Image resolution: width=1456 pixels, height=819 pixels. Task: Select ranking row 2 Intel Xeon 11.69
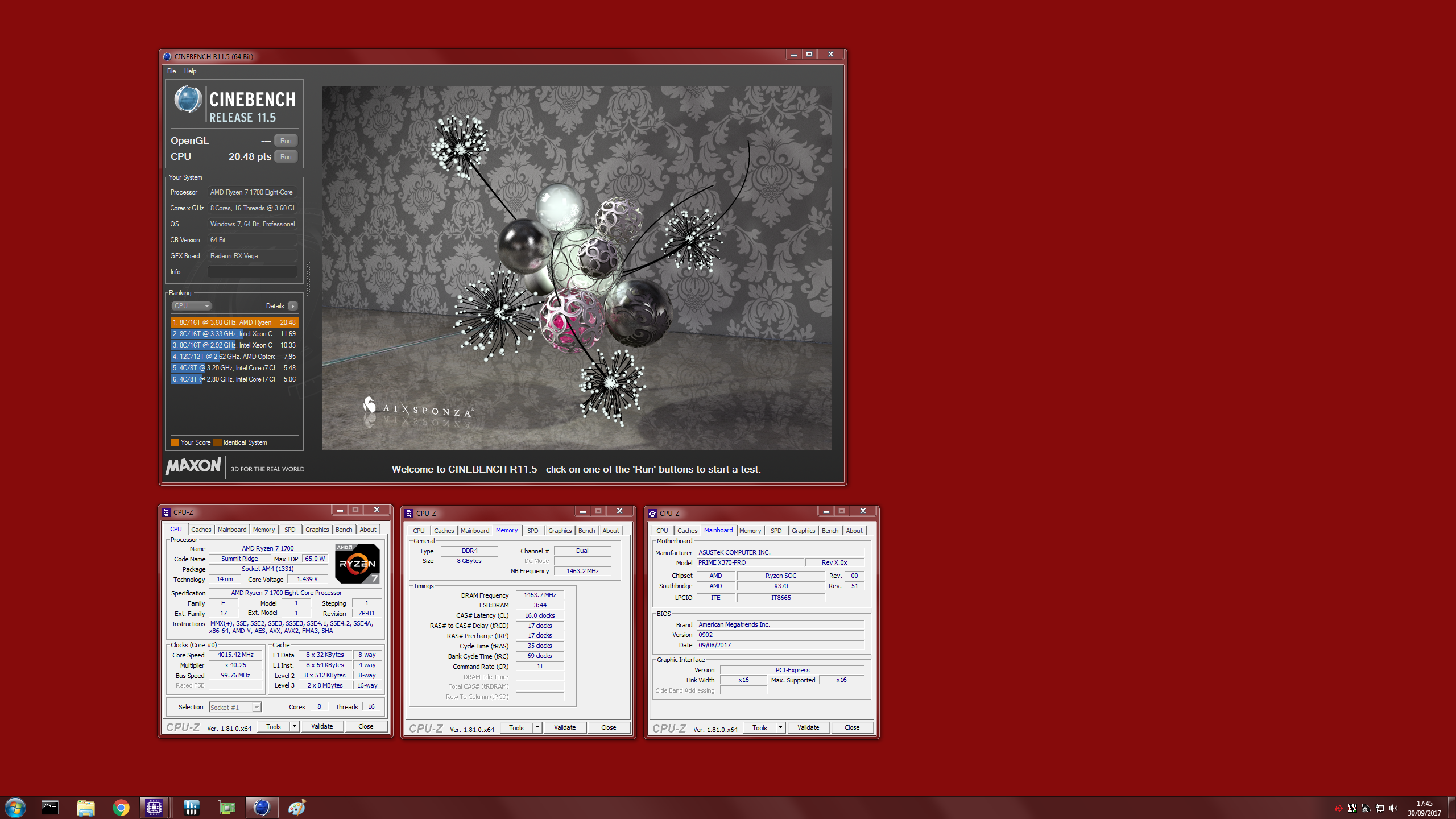click(x=234, y=334)
